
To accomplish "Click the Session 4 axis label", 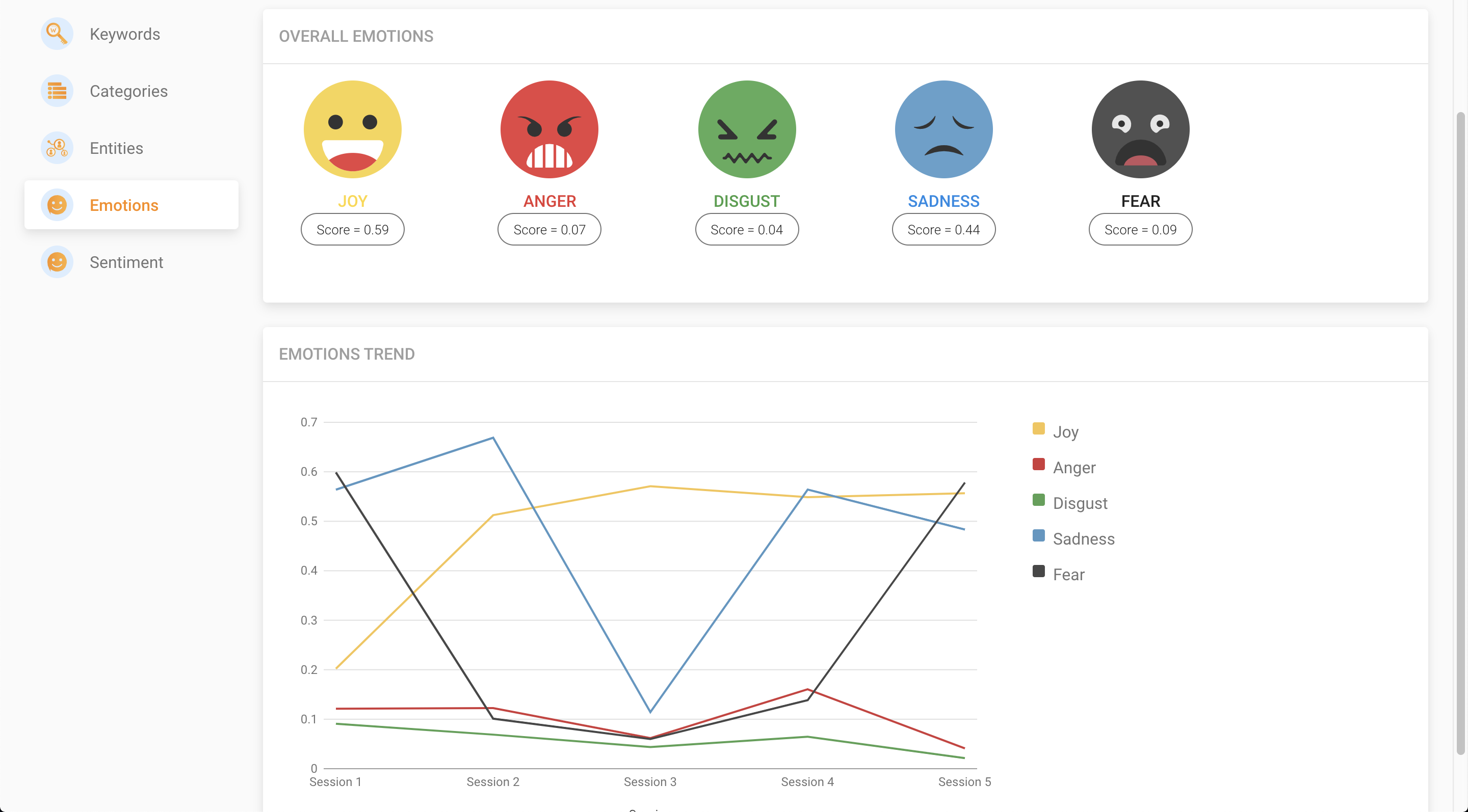I will [x=807, y=782].
